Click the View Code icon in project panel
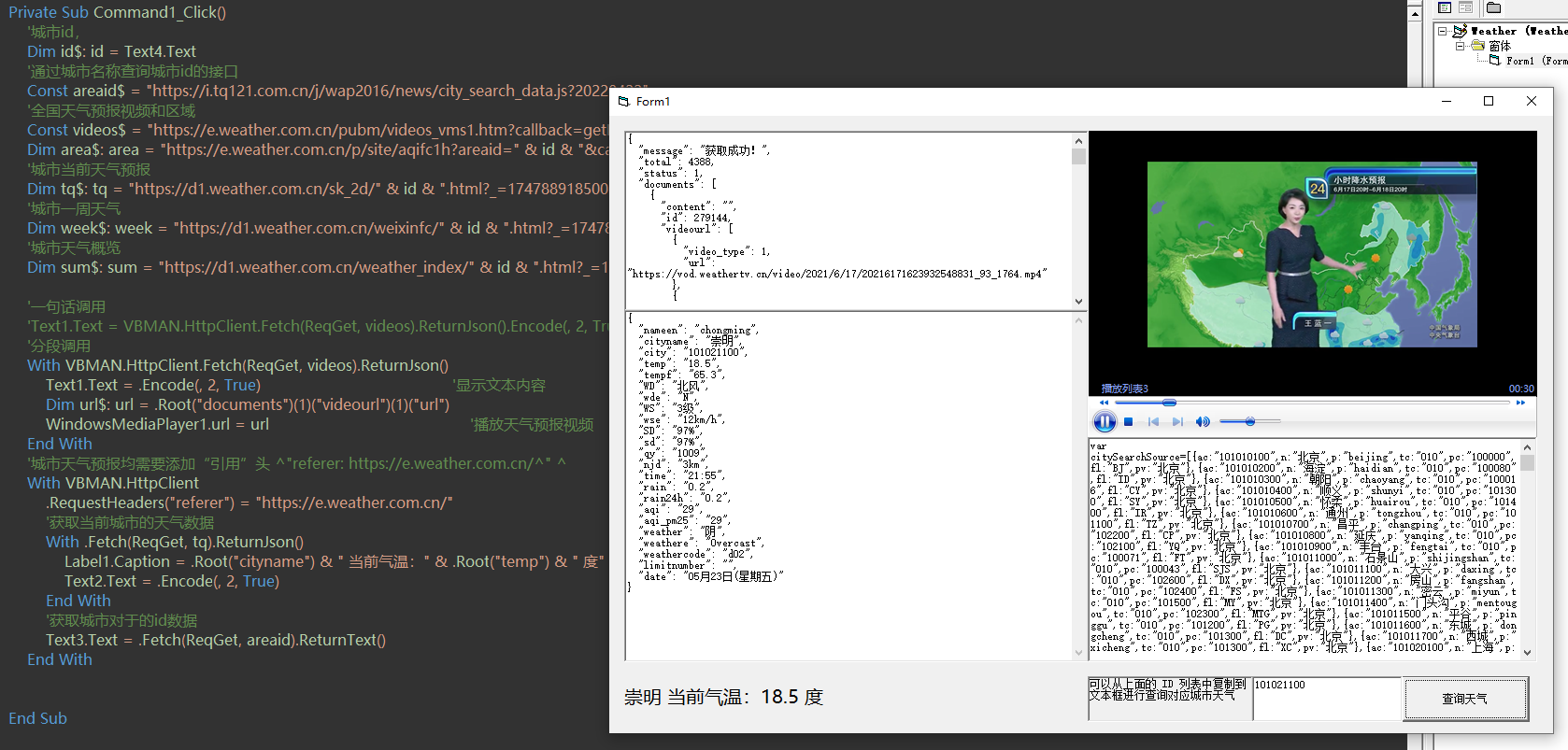Screen dimensions: 1568x750 1445,7
